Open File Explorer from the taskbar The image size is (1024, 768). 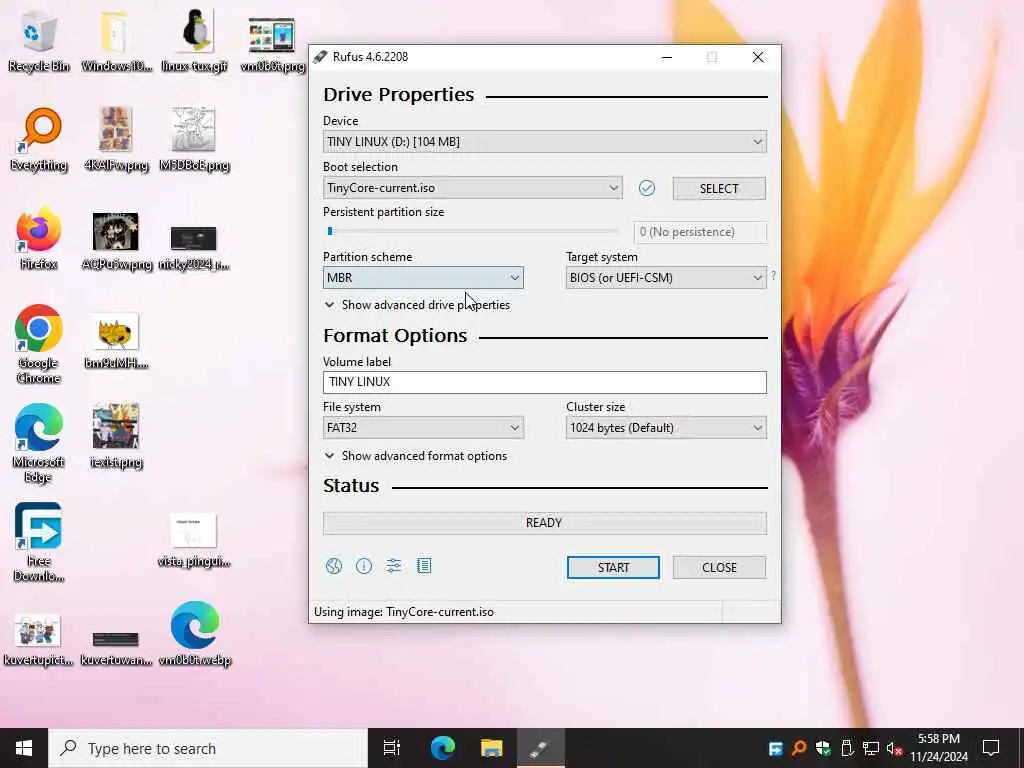point(492,748)
